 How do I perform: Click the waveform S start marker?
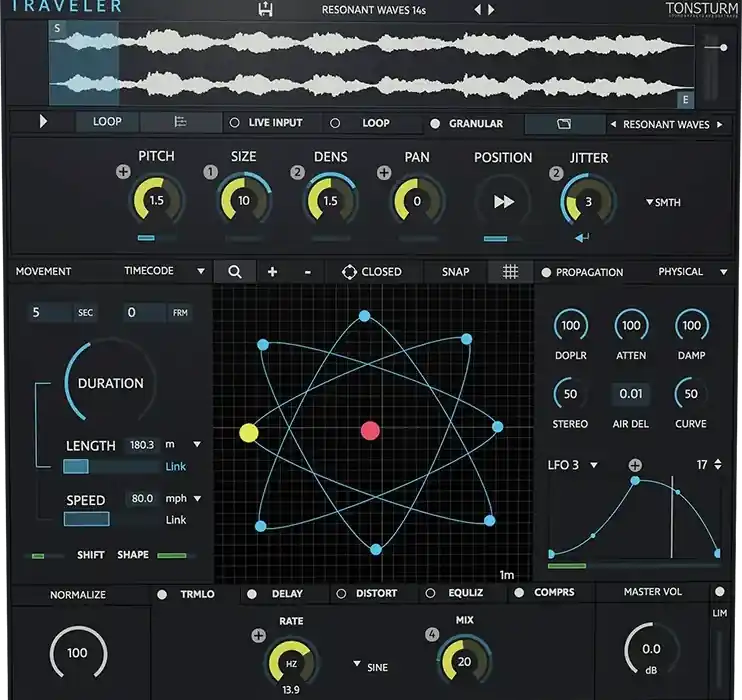coord(57,28)
